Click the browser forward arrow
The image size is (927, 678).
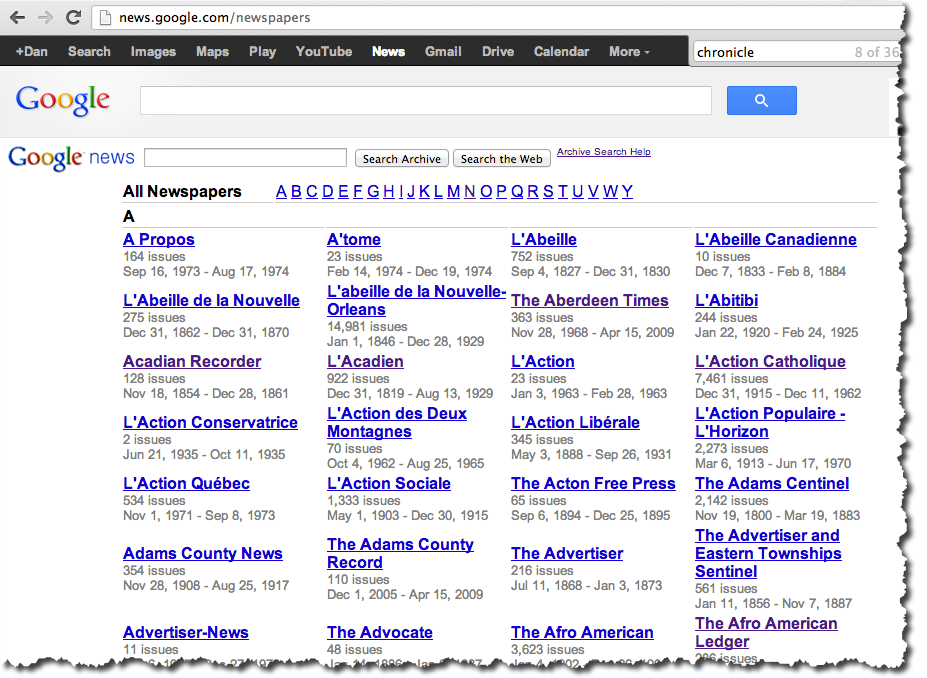[44, 17]
